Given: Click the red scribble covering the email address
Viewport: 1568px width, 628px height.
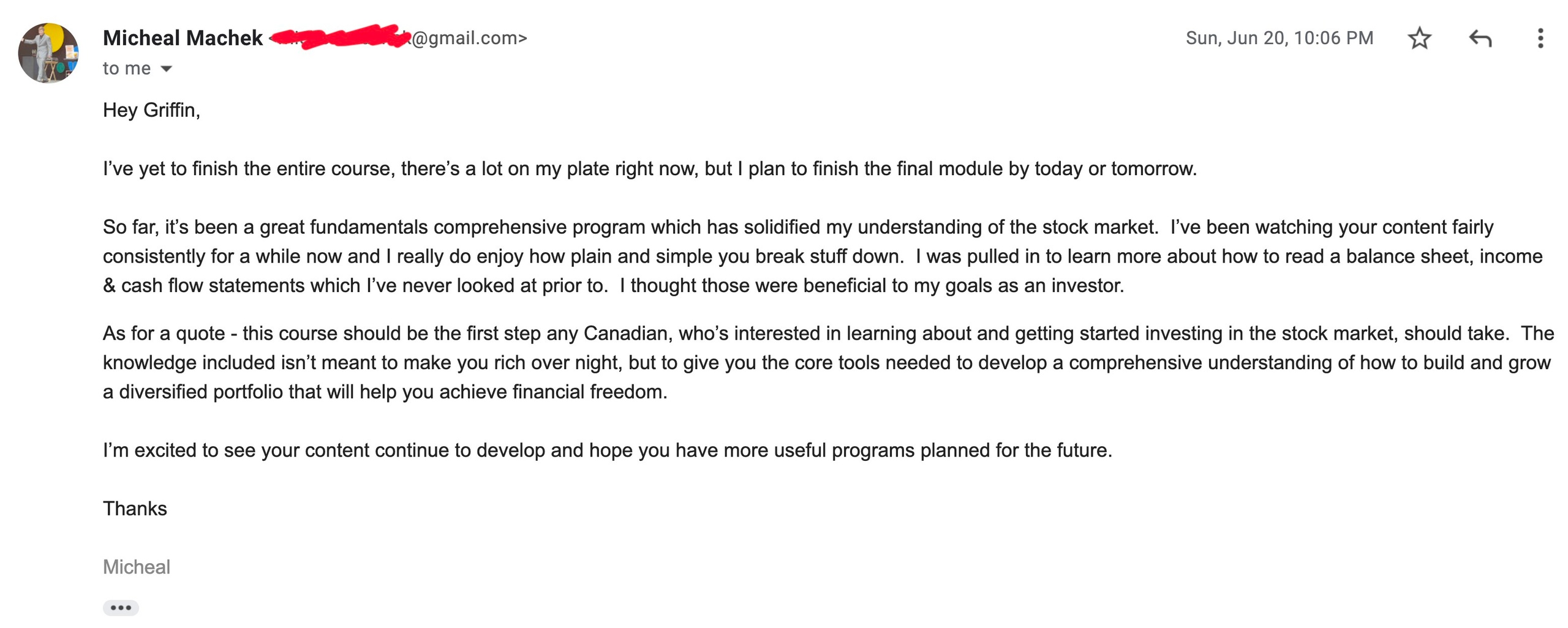Looking at the screenshot, I should pyautogui.click(x=340, y=37).
